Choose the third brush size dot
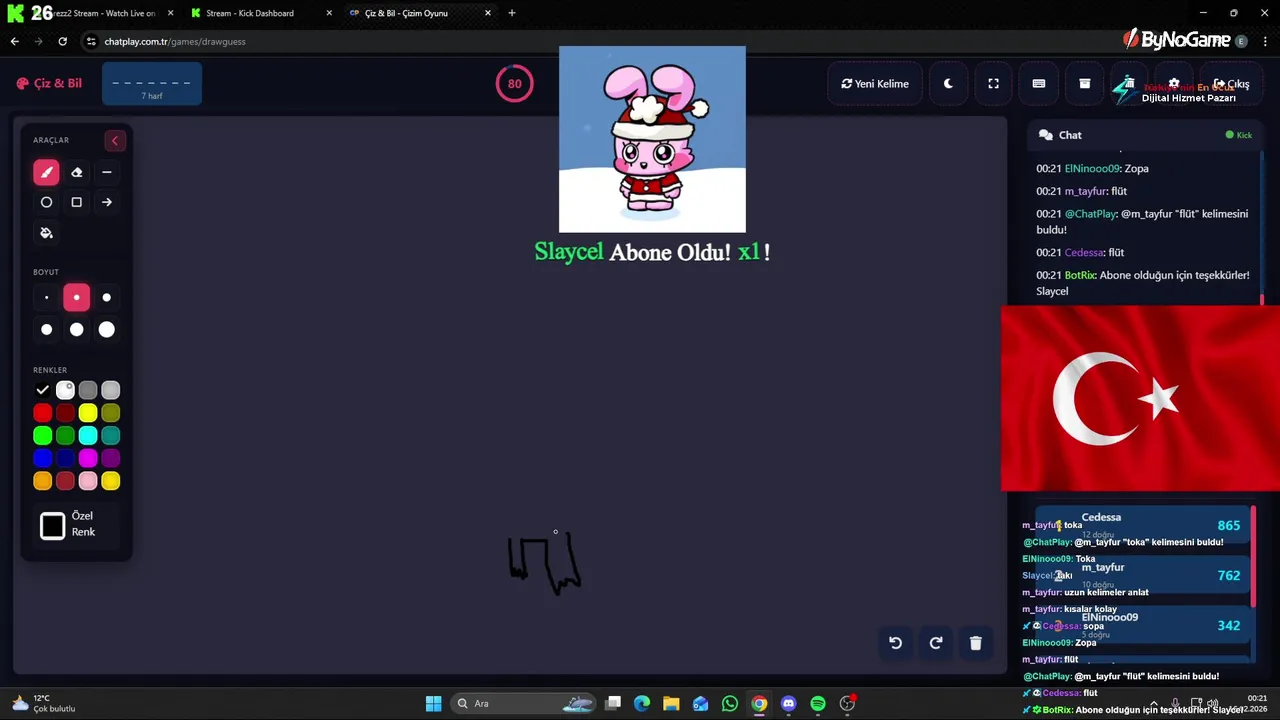 coord(106,297)
